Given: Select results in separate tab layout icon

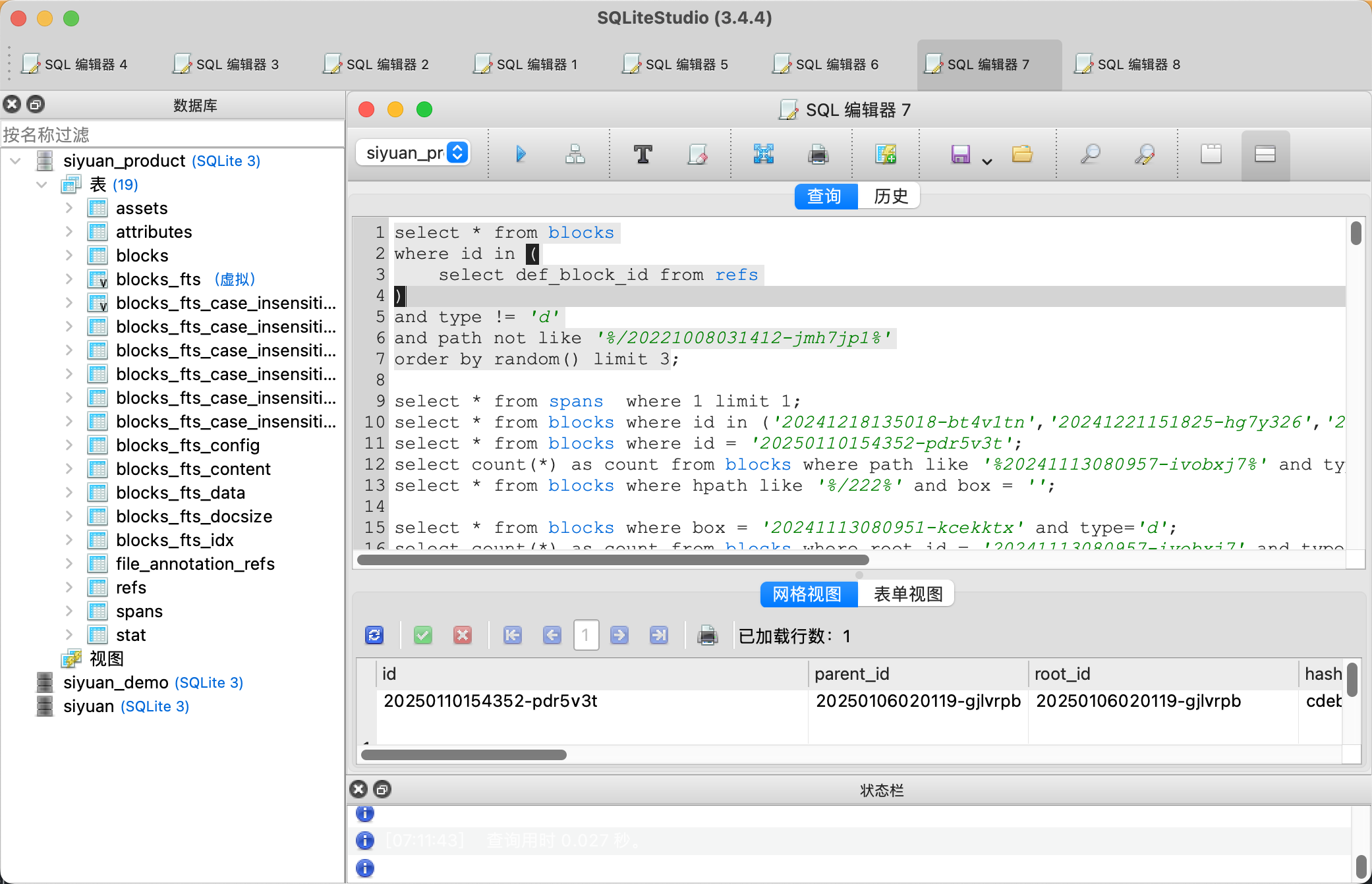Looking at the screenshot, I should pyautogui.click(x=1211, y=154).
